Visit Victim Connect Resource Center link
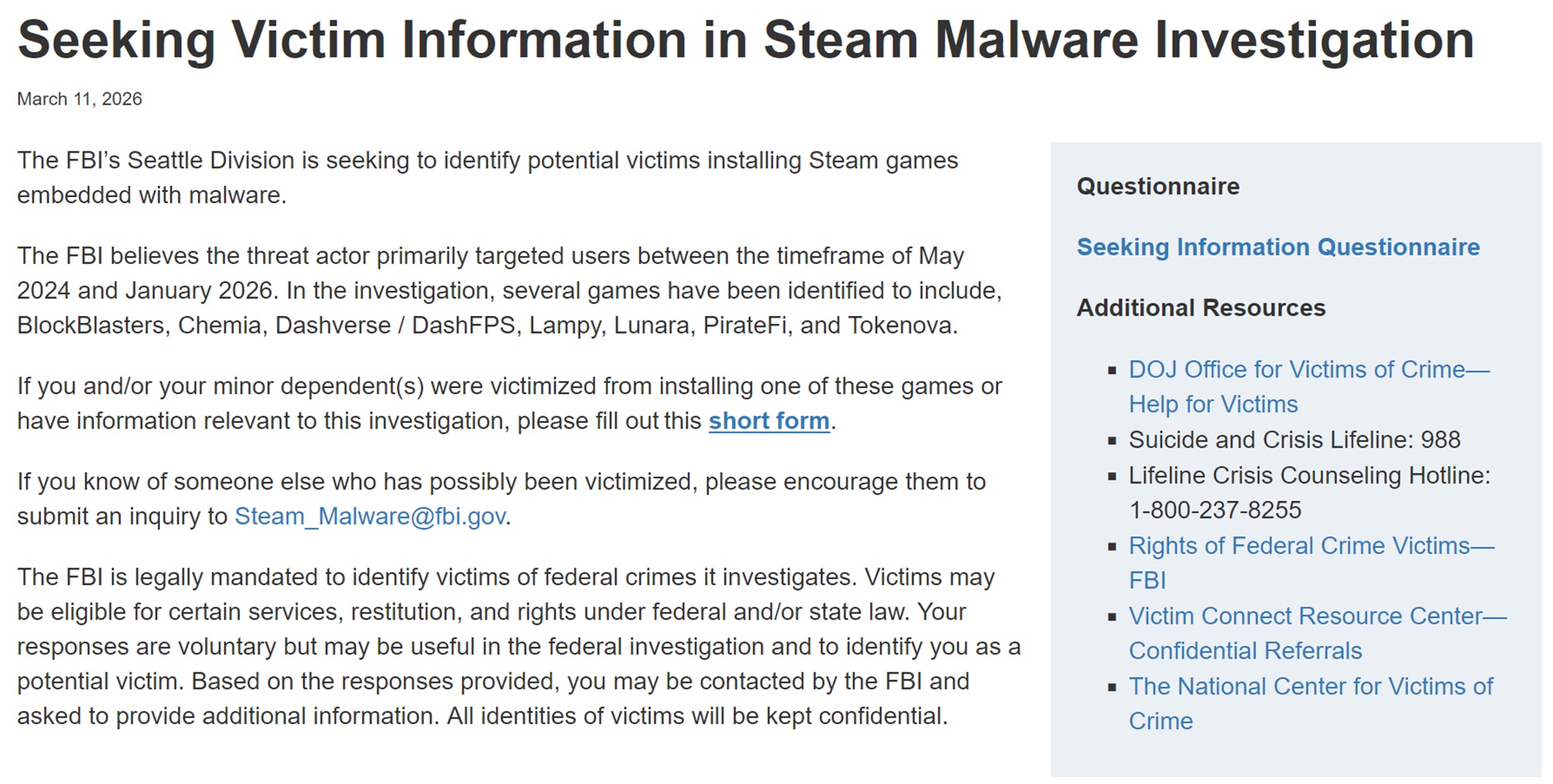Image resolution: width=1553 pixels, height=784 pixels. click(x=1316, y=616)
